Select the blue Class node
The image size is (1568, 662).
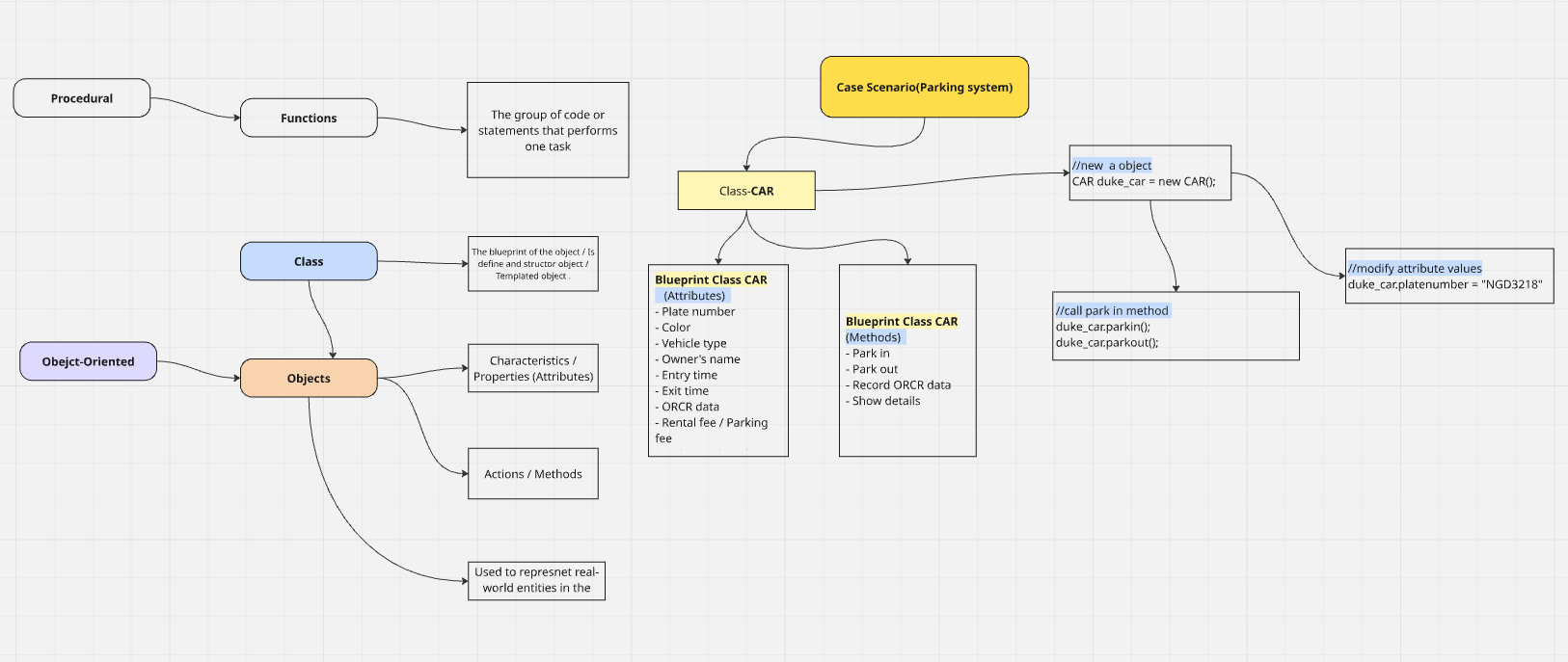click(309, 261)
